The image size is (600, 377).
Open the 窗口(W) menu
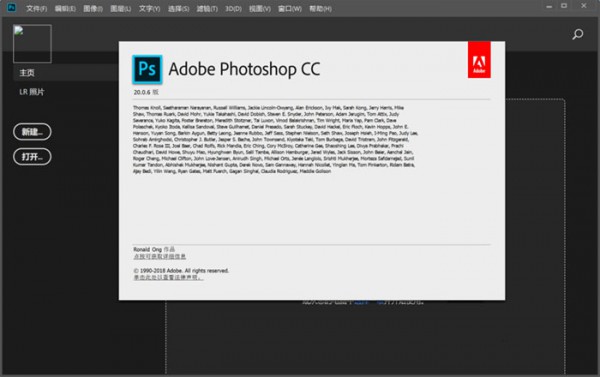(290, 8)
